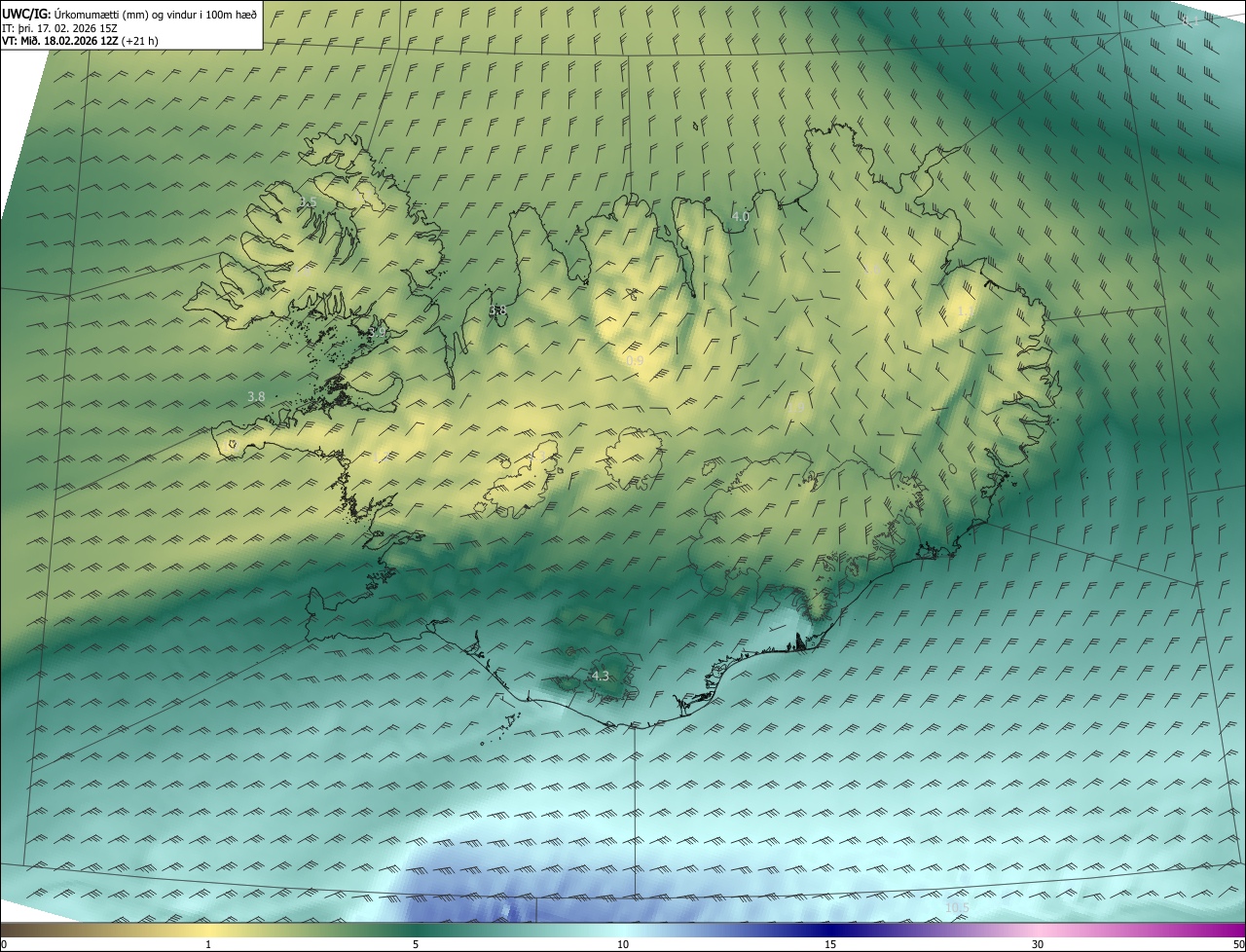Click the 50 tick on the color scale
Image resolution: width=1246 pixels, height=952 pixels.
pos(1238,944)
